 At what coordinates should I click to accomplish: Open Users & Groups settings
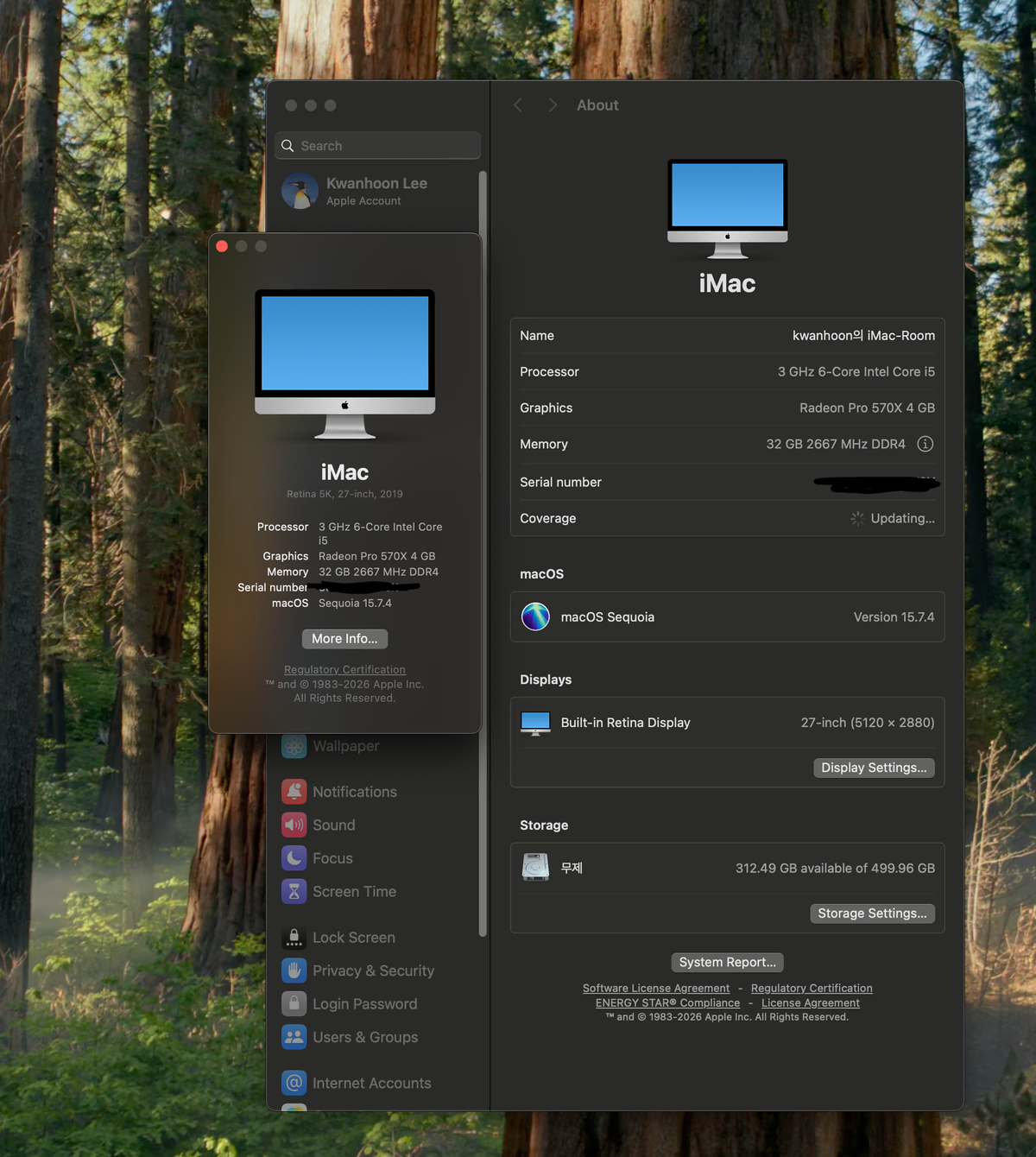[377, 1037]
